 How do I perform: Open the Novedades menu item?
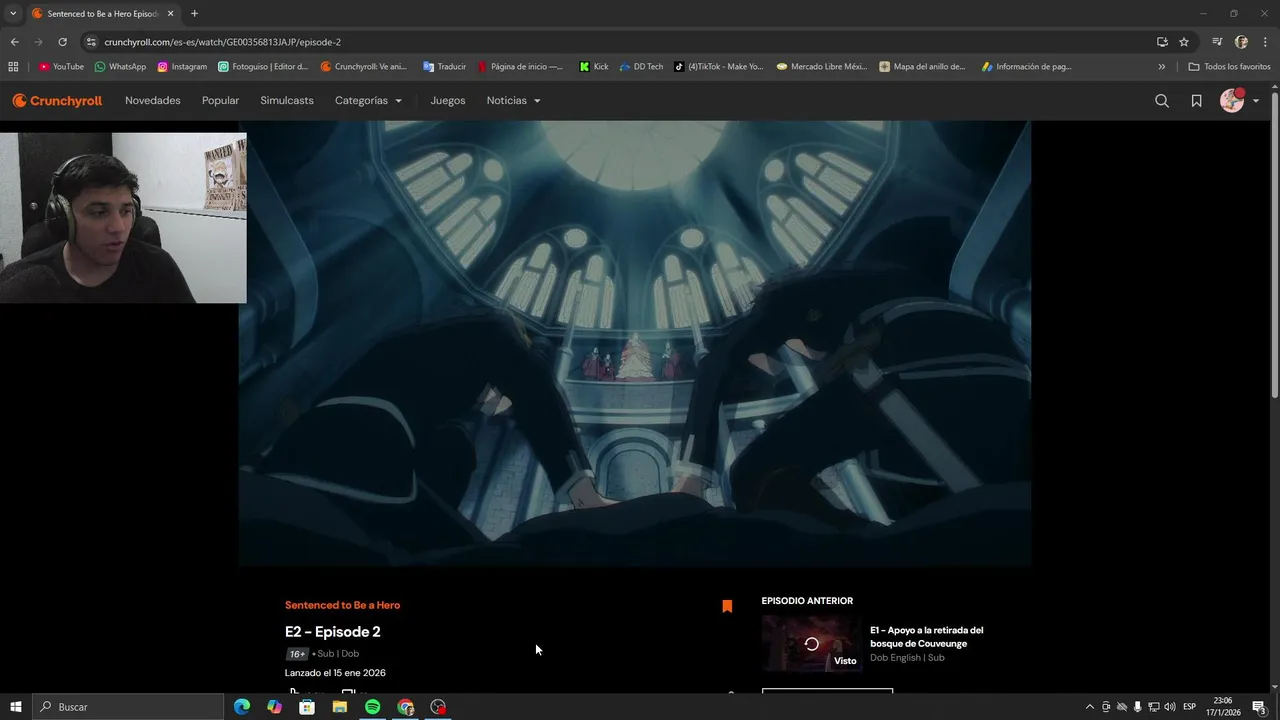153,101
